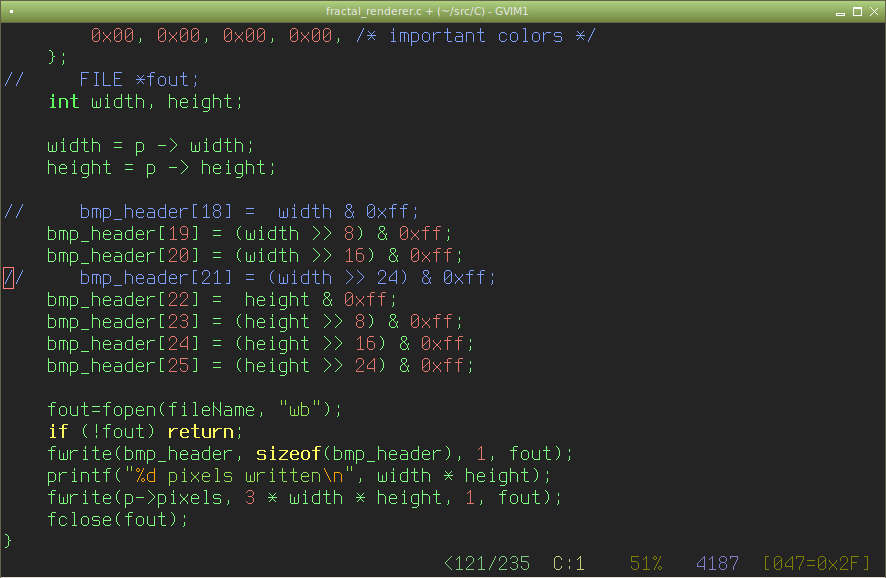
Task: Click the 'bmp_header[24]' assignment line
Action: [x=260, y=344]
